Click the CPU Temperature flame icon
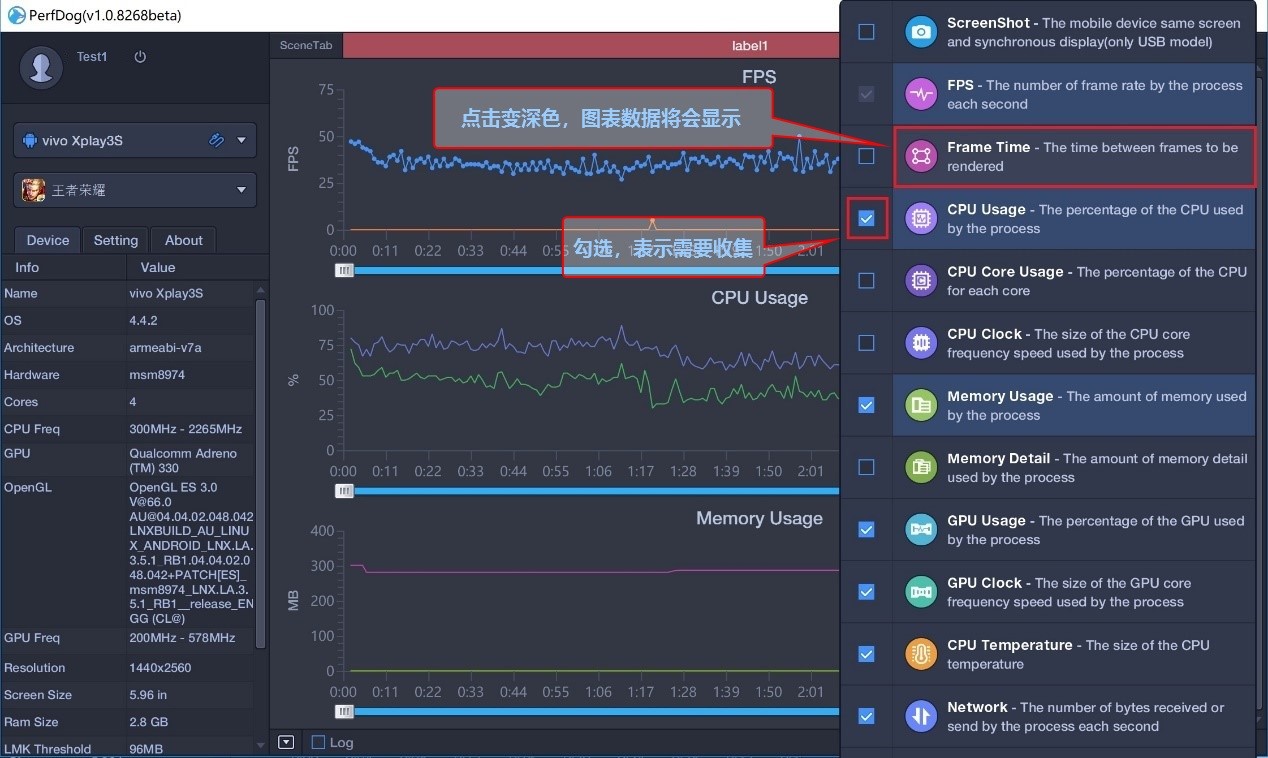The height and width of the screenshot is (758, 1268). click(x=920, y=653)
